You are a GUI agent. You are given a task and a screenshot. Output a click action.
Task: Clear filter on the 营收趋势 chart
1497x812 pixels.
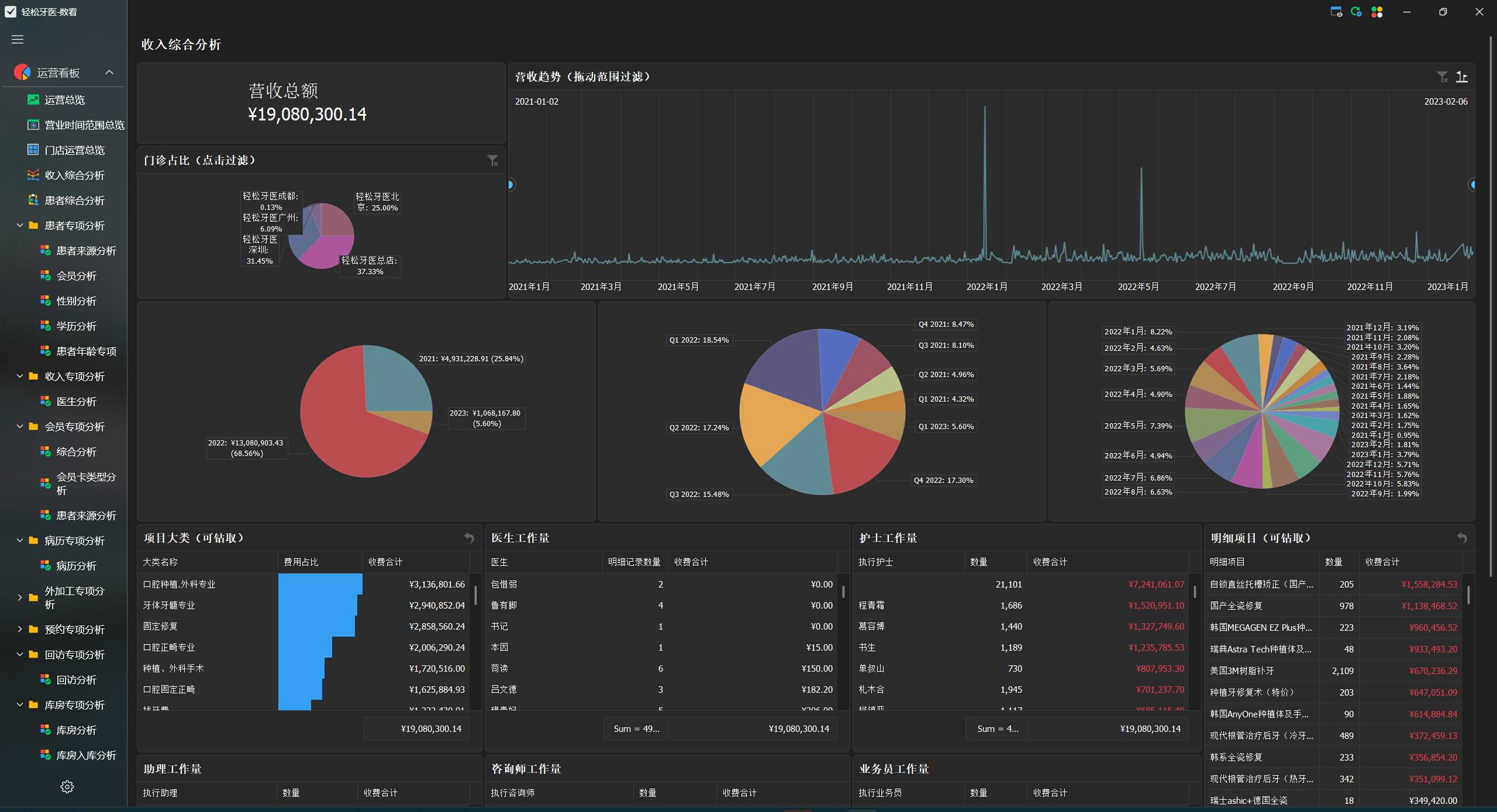click(1442, 77)
